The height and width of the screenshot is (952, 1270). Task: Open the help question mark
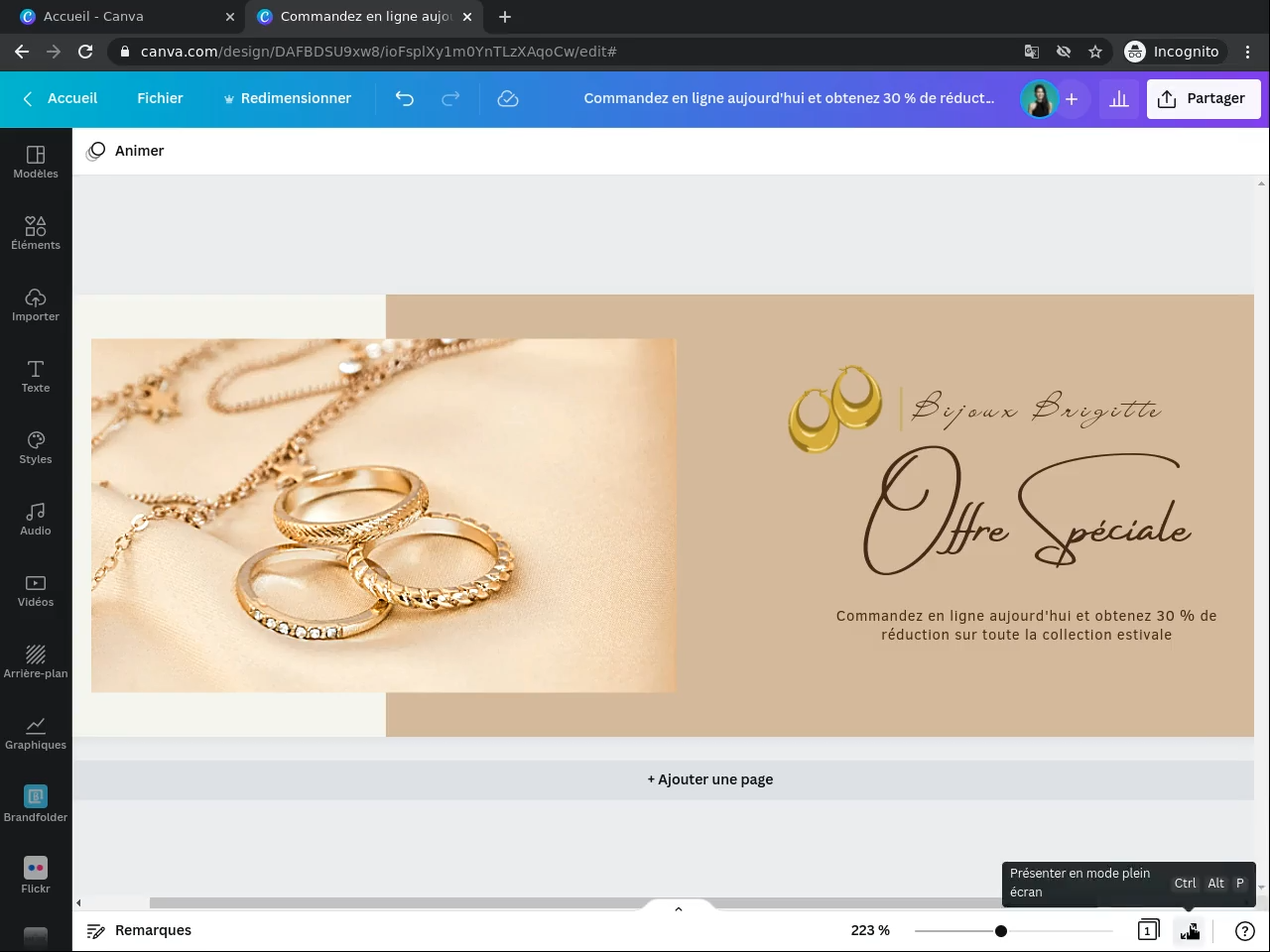(1245, 930)
